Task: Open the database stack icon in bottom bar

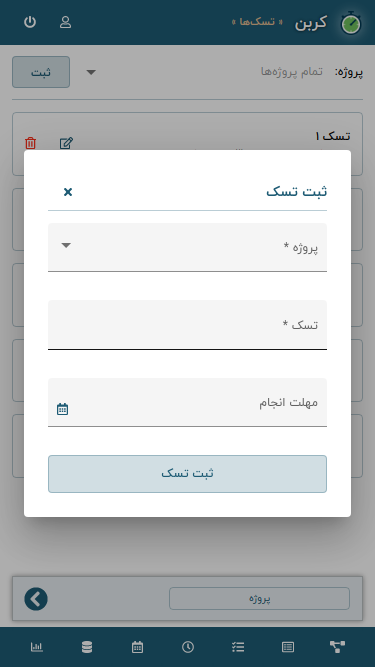Action: click(x=87, y=647)
